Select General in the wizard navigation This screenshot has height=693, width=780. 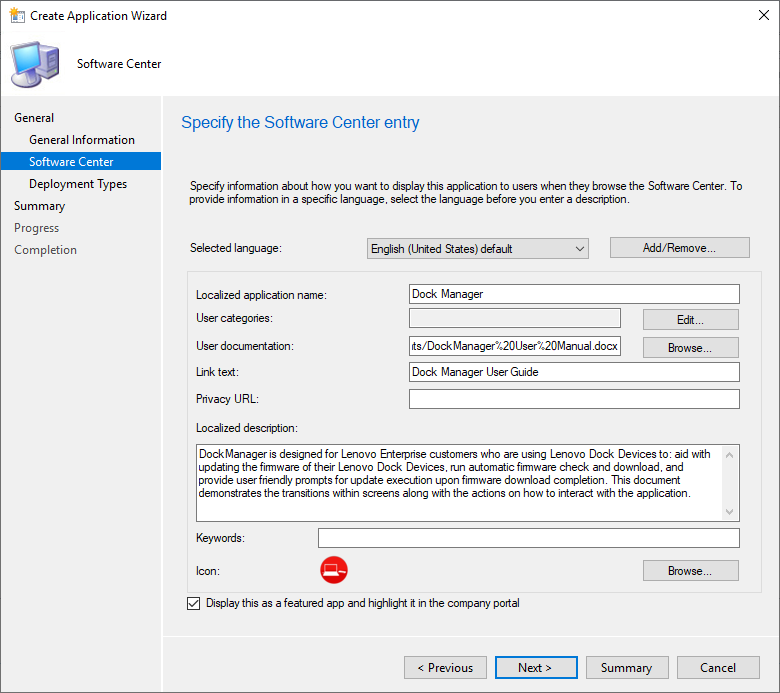pos(34,118)
